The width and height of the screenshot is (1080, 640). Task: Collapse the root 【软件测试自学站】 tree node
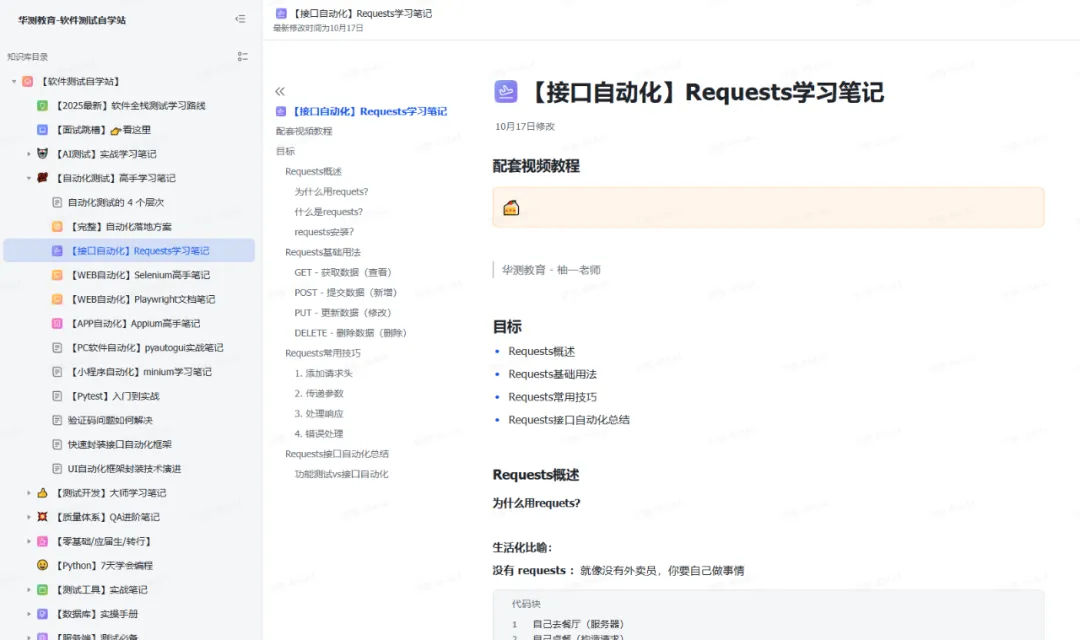coord(14,80)
